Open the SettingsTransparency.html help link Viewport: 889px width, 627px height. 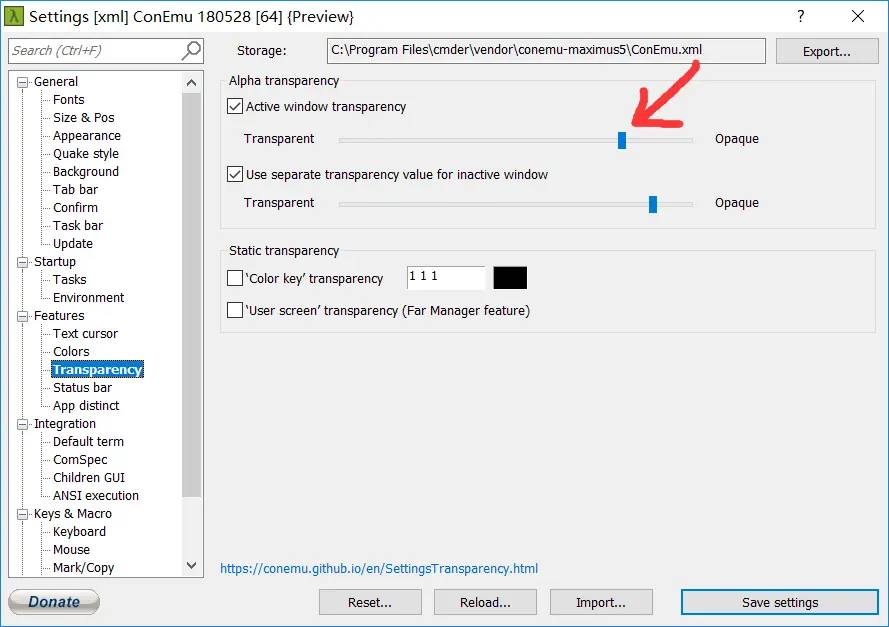coord(379,569)
